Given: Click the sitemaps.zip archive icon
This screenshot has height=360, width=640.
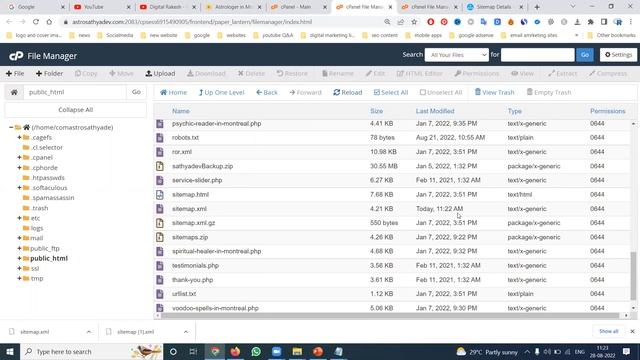Looking at the screenshot, I should tap(160, 237).
